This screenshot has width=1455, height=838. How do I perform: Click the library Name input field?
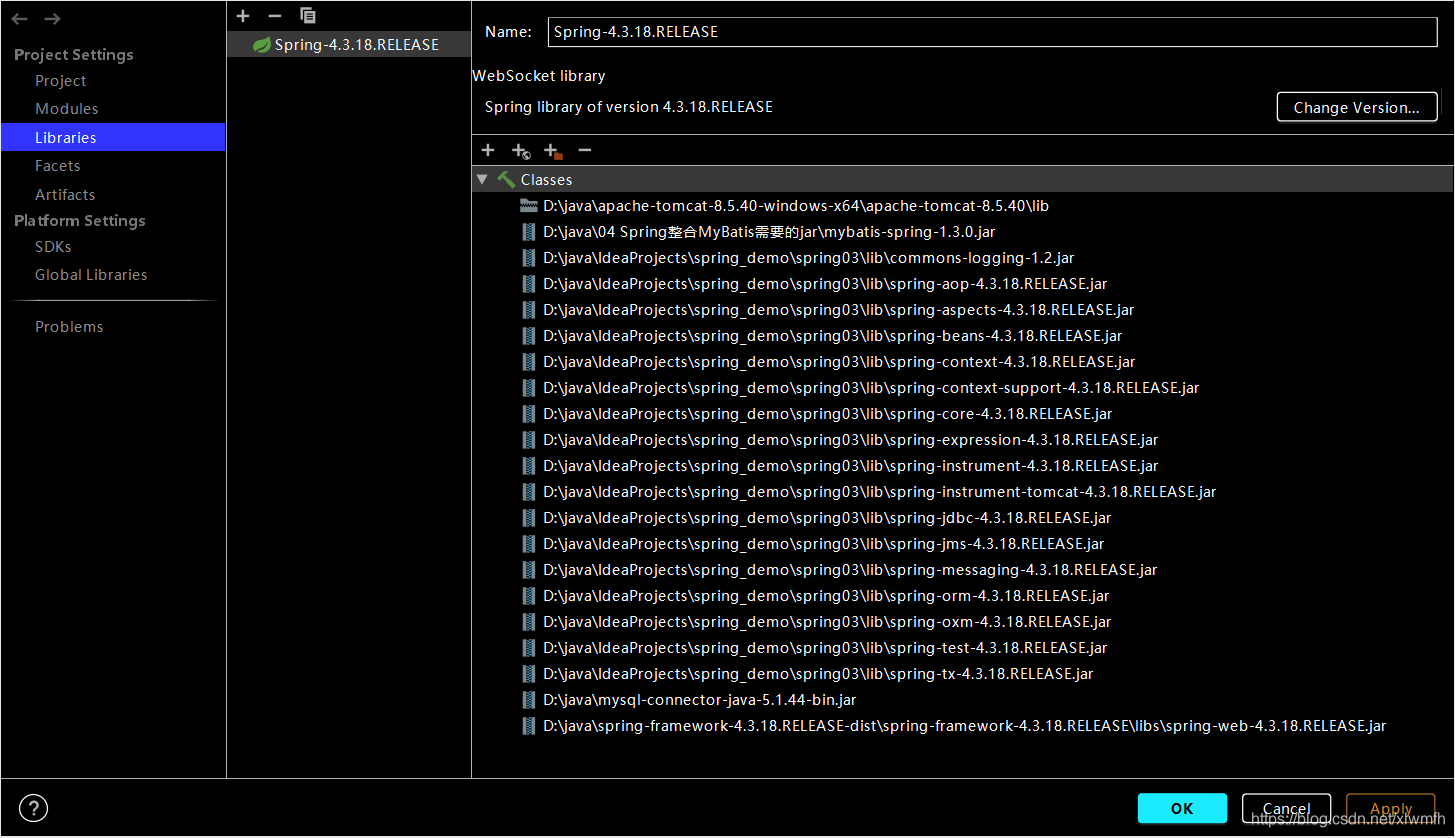click(993, 32)
